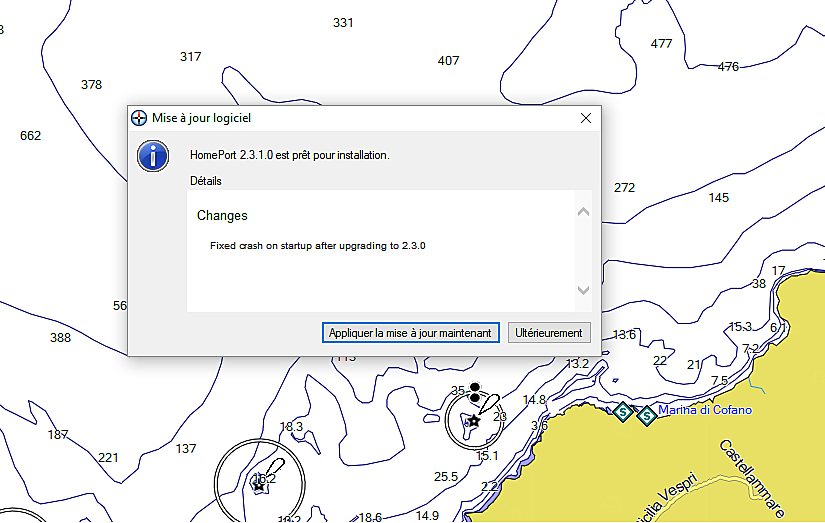
Task: Click the up arrow of details scrollbar
Action: point(583,212)
